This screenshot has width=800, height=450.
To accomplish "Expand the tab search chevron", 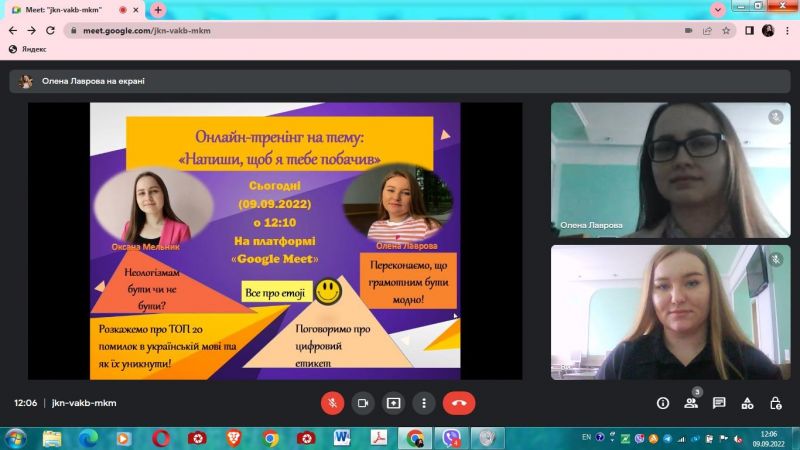I will pyautogui.click(x=718, y=10).
